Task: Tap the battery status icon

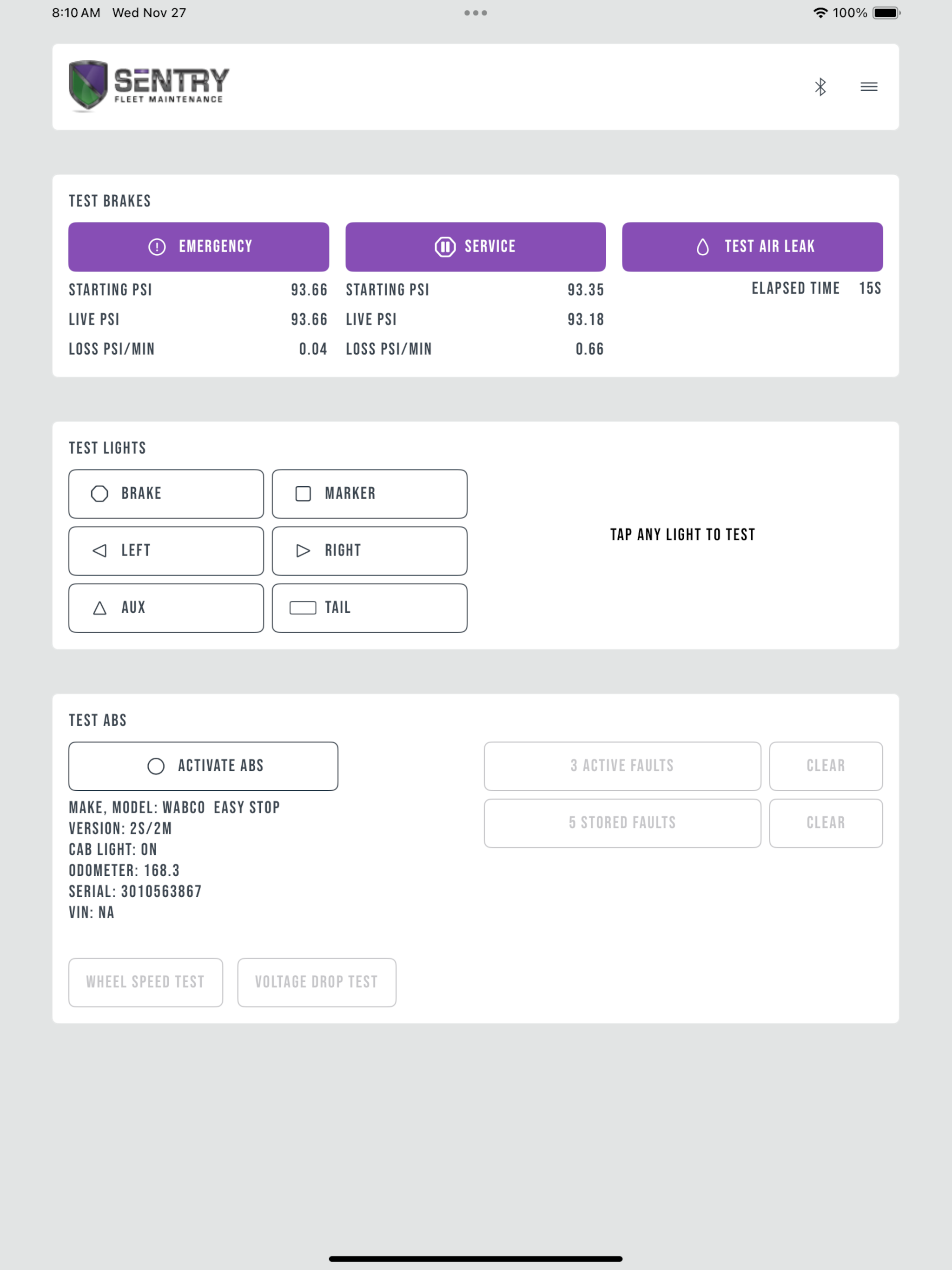Action: coord(886,13)
